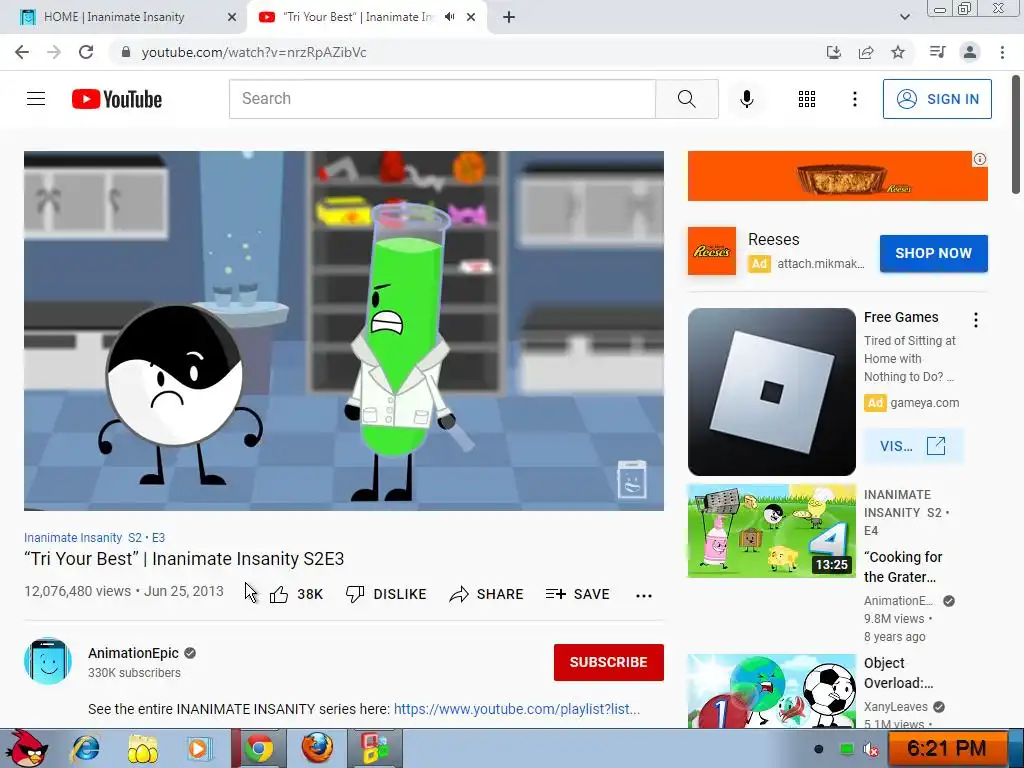Mute the tab via speaker icon
The image size is (1024, 768).
[449, 17]
